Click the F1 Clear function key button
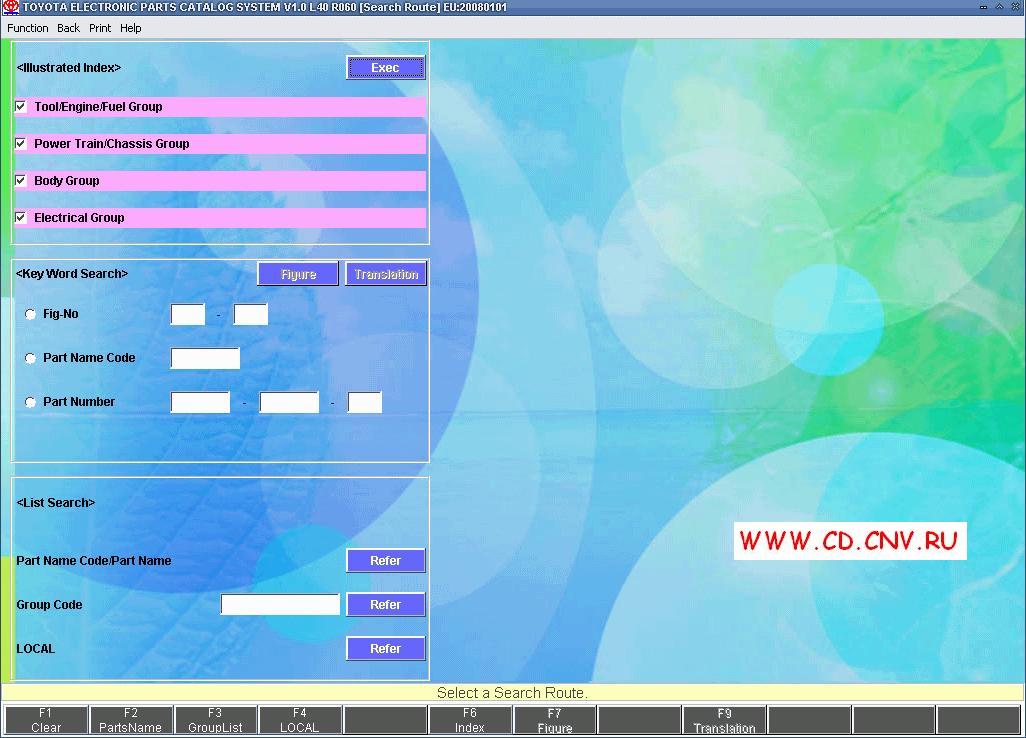 [x=46, y=720]
